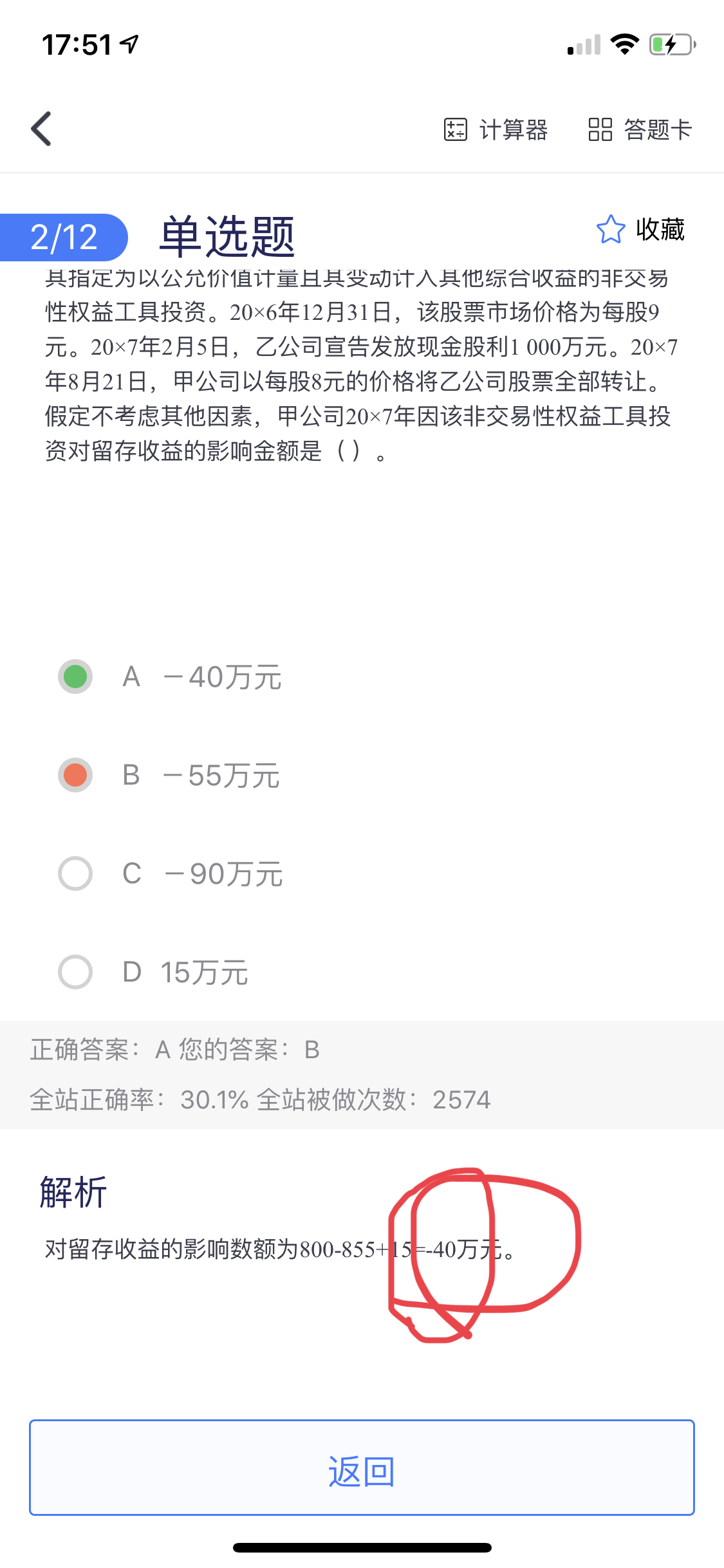Tap the 15万元 answer text

(204, 973)
